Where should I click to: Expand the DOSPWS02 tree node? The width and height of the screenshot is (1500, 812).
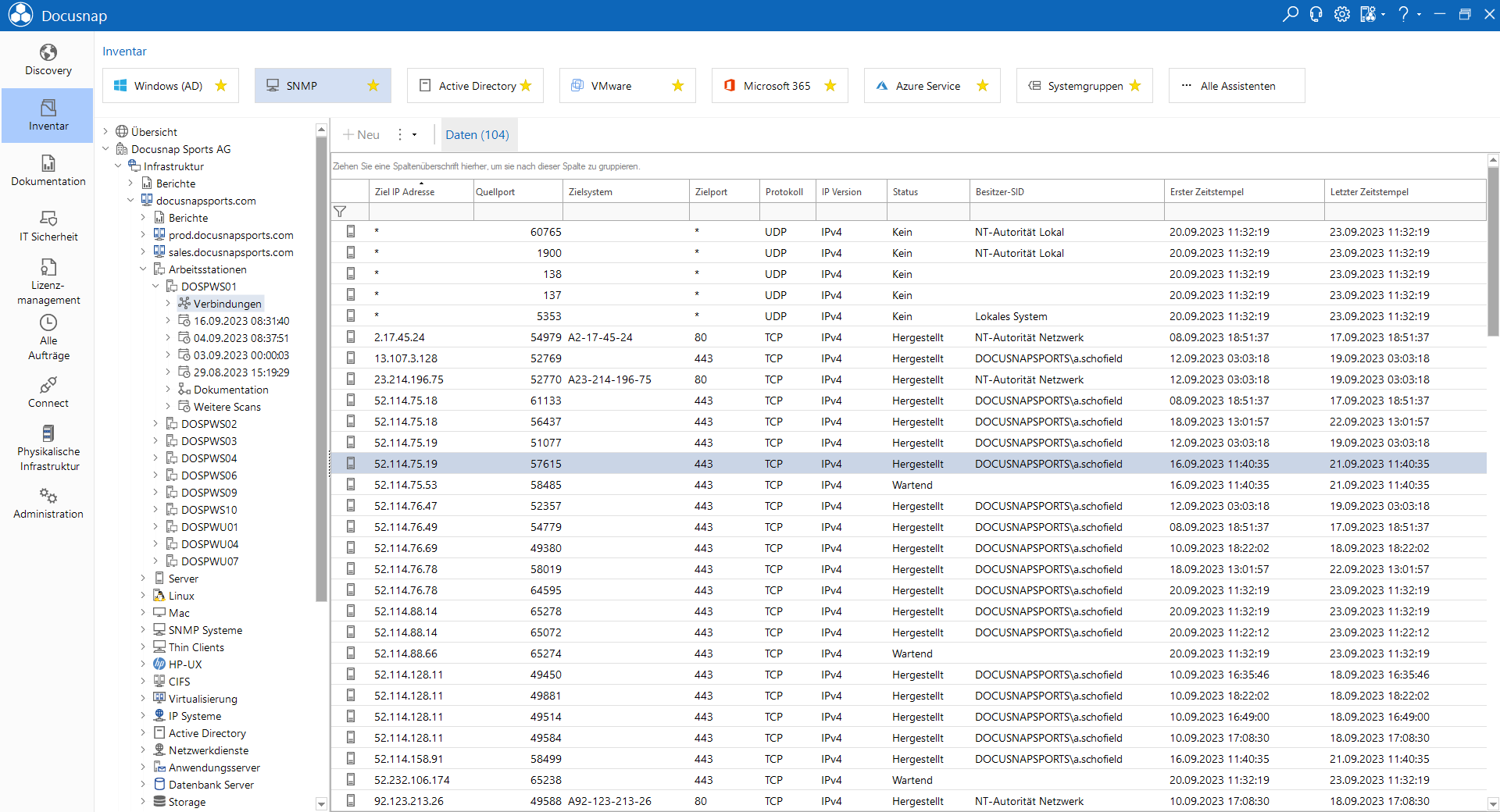click(x=155, y=424)
